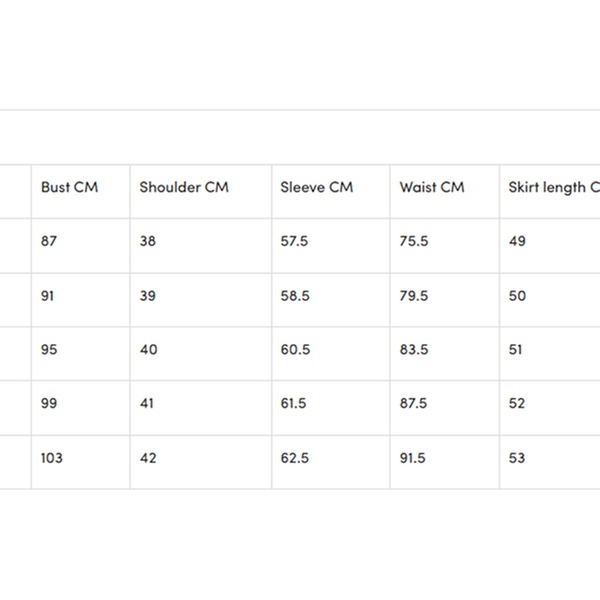
Task: Click waist value 75.5
Action: tap(414, 242)
